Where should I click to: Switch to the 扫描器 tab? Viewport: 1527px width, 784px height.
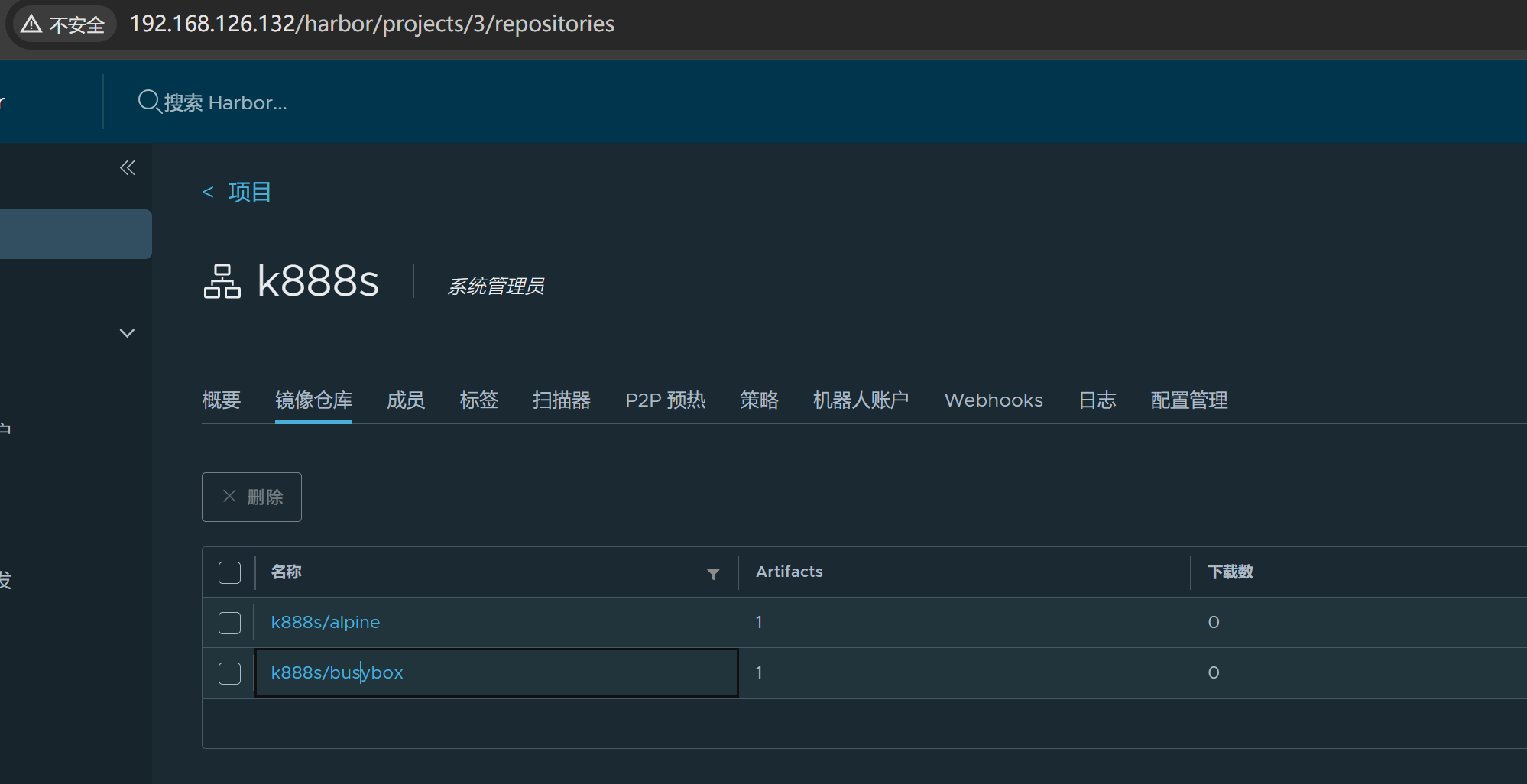(561, 400)
